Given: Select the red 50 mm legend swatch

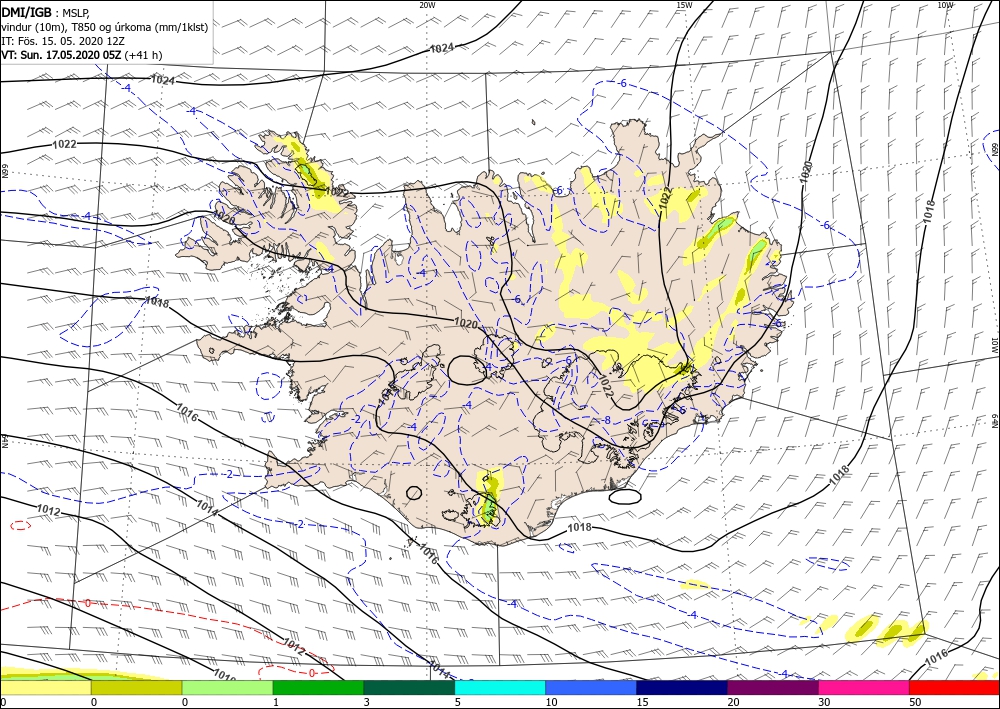Looking at the screenshot, I should (954, 688).
